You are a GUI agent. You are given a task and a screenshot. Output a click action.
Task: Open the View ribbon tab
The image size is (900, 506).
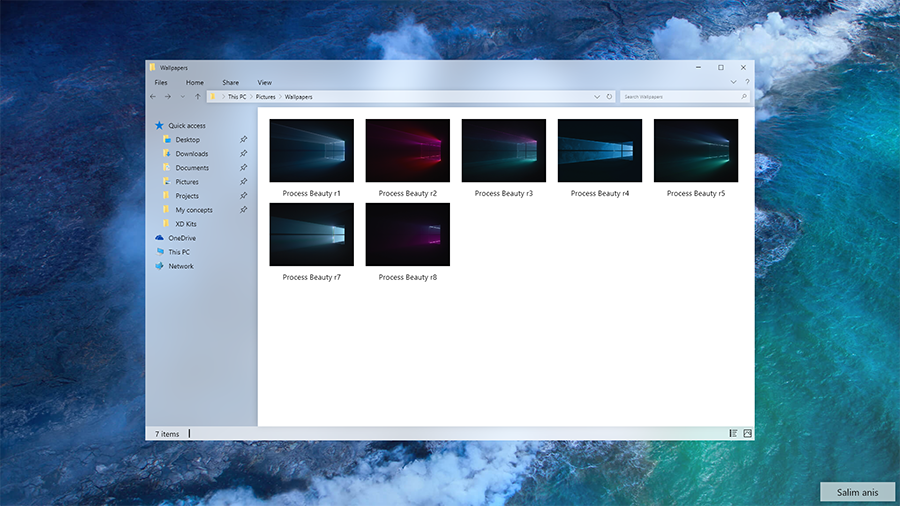tap(265, 83)
